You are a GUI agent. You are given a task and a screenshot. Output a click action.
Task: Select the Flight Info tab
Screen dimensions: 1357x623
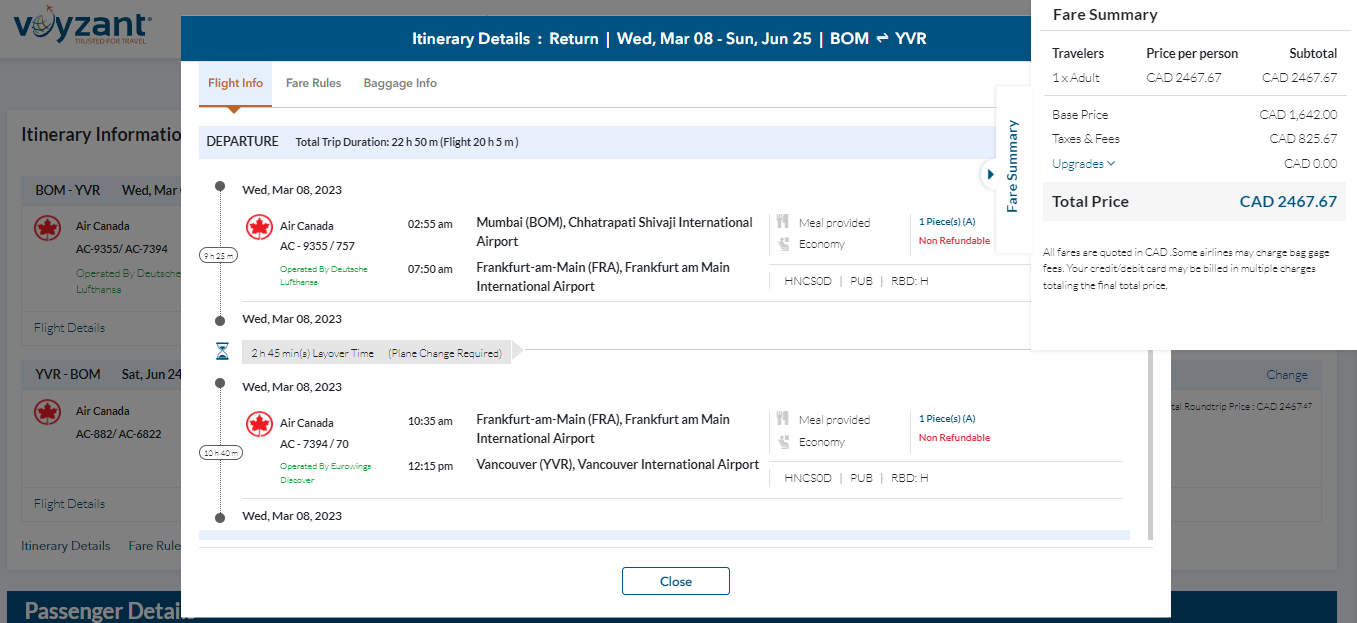pos(235,83)
